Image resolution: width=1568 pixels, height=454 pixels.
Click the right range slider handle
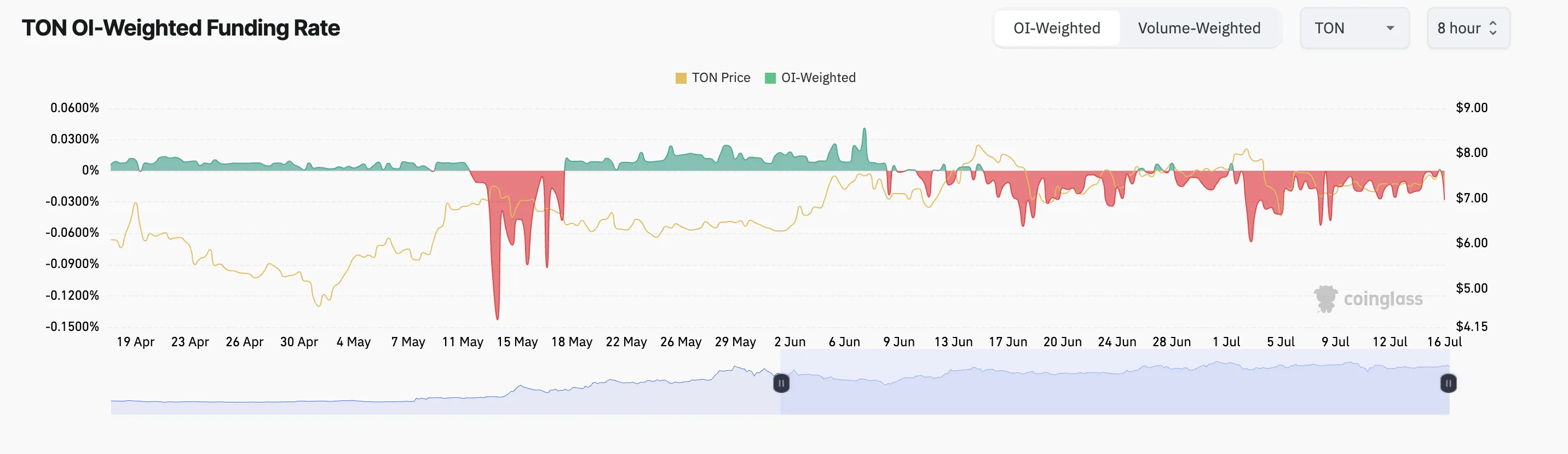click(x=1448, y=383)
